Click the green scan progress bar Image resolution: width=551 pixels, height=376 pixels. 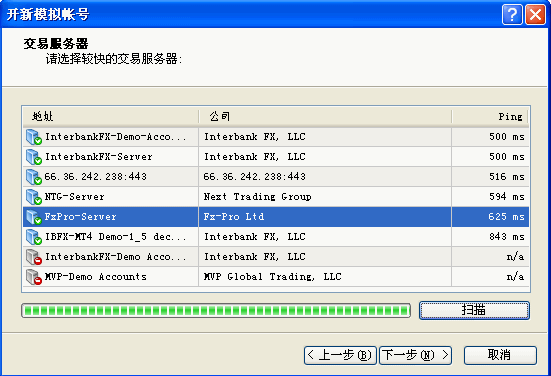pos(216,311)
